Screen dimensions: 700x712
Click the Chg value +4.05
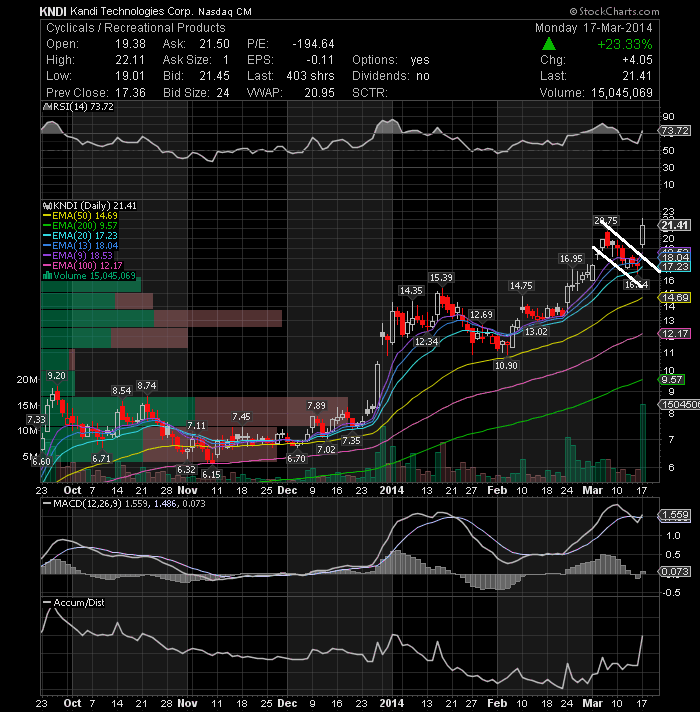click(x=638, y=60)
